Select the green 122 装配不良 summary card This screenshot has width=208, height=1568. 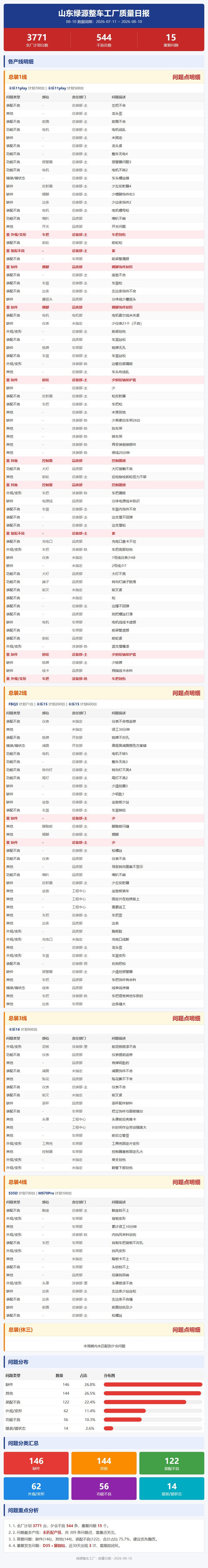tap(171, 1463)
